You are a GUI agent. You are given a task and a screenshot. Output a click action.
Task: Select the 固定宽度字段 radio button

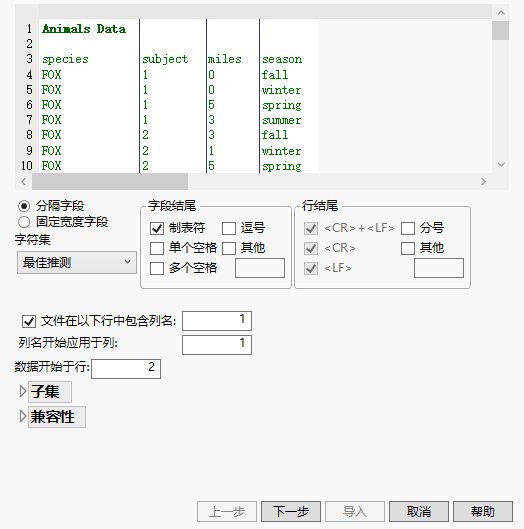point(24,222)
